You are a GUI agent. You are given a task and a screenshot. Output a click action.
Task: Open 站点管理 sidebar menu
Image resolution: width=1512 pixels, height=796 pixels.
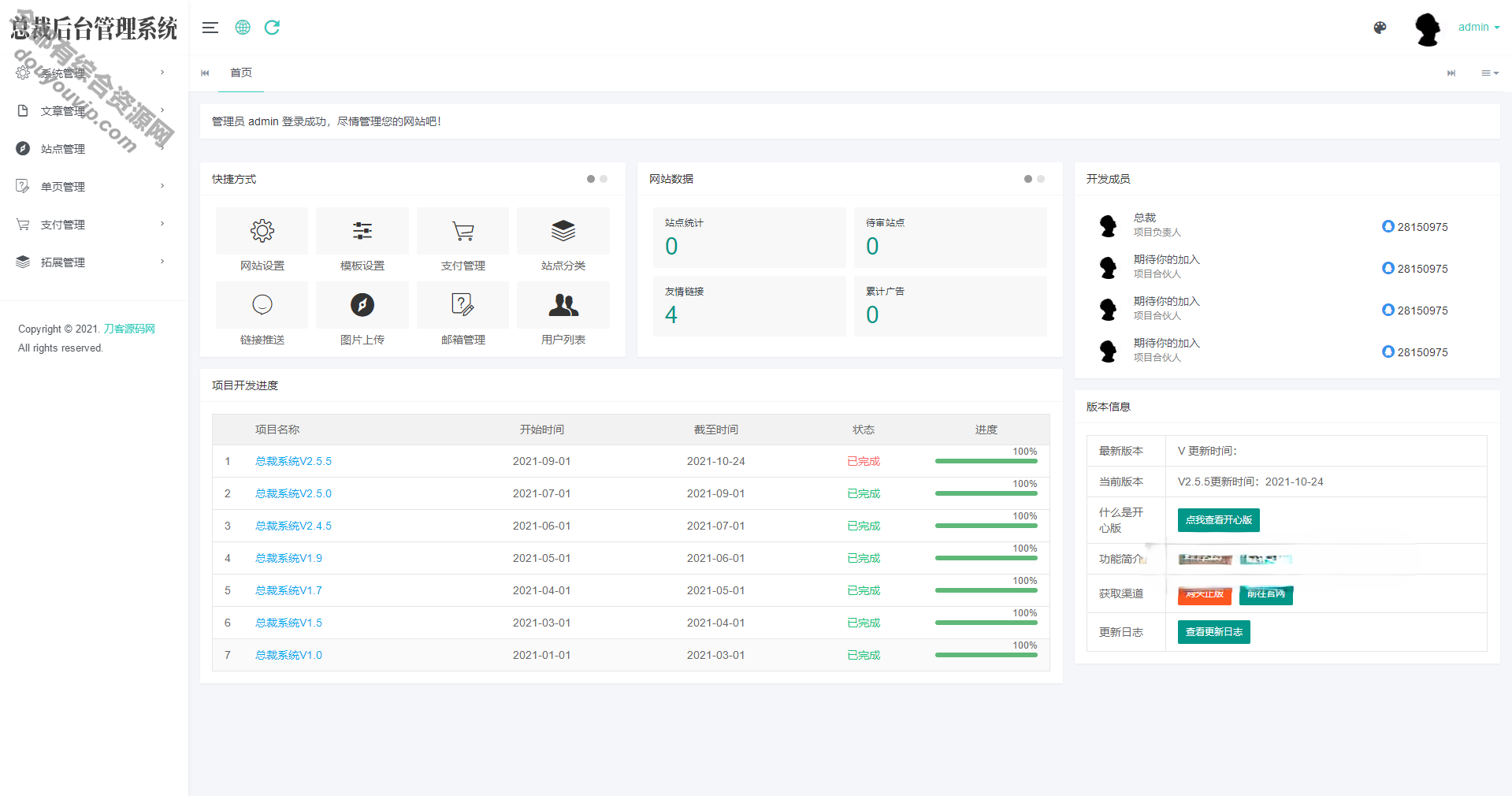click(x=94, y=149)
